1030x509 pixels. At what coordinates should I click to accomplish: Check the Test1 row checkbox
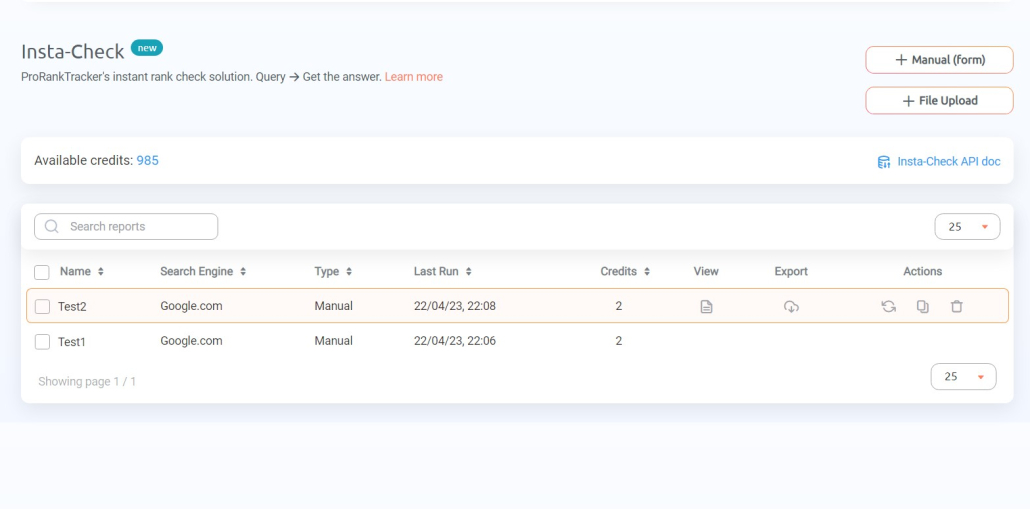[x=42, y=342]
